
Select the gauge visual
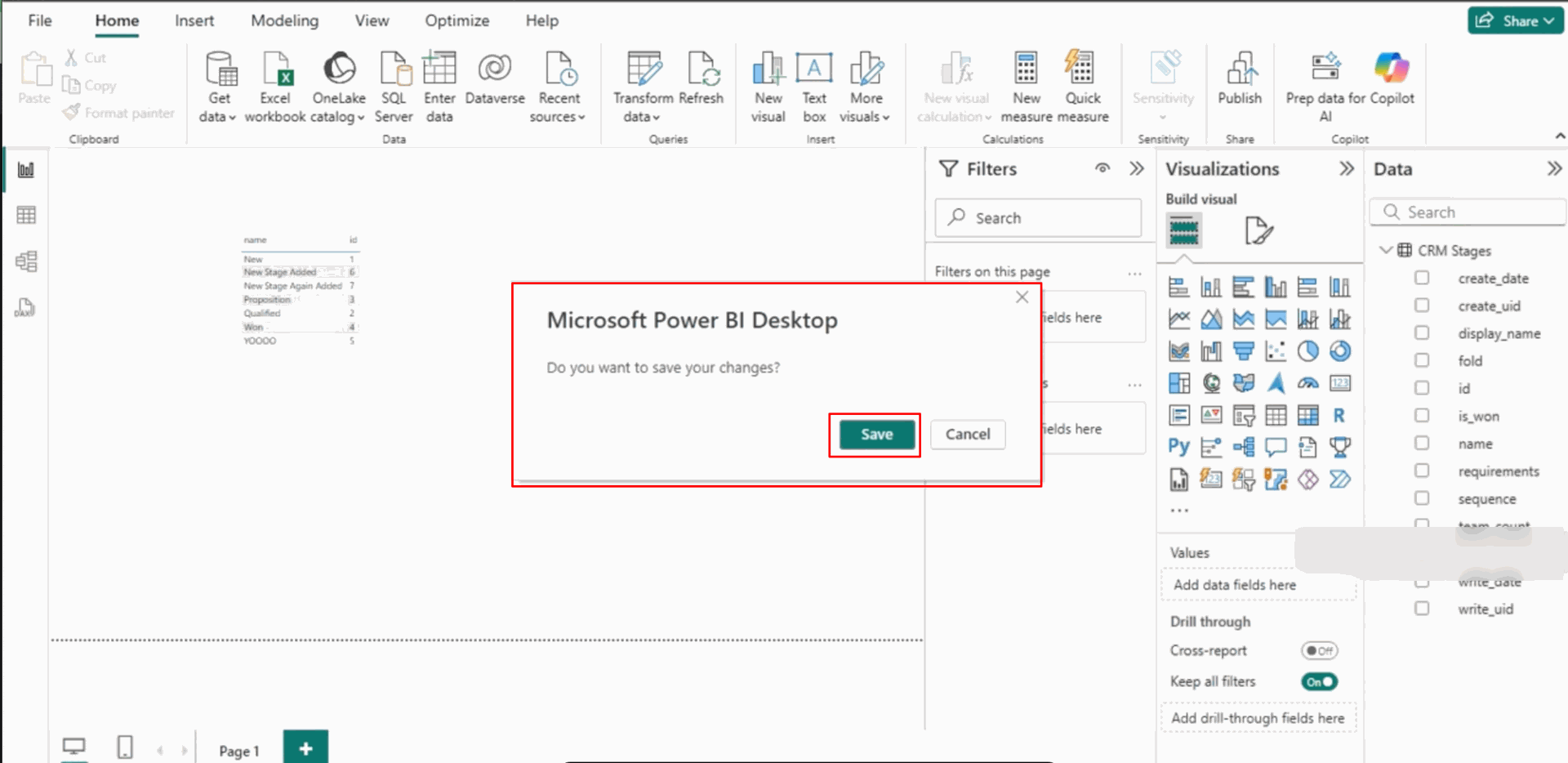(1307, 383)
